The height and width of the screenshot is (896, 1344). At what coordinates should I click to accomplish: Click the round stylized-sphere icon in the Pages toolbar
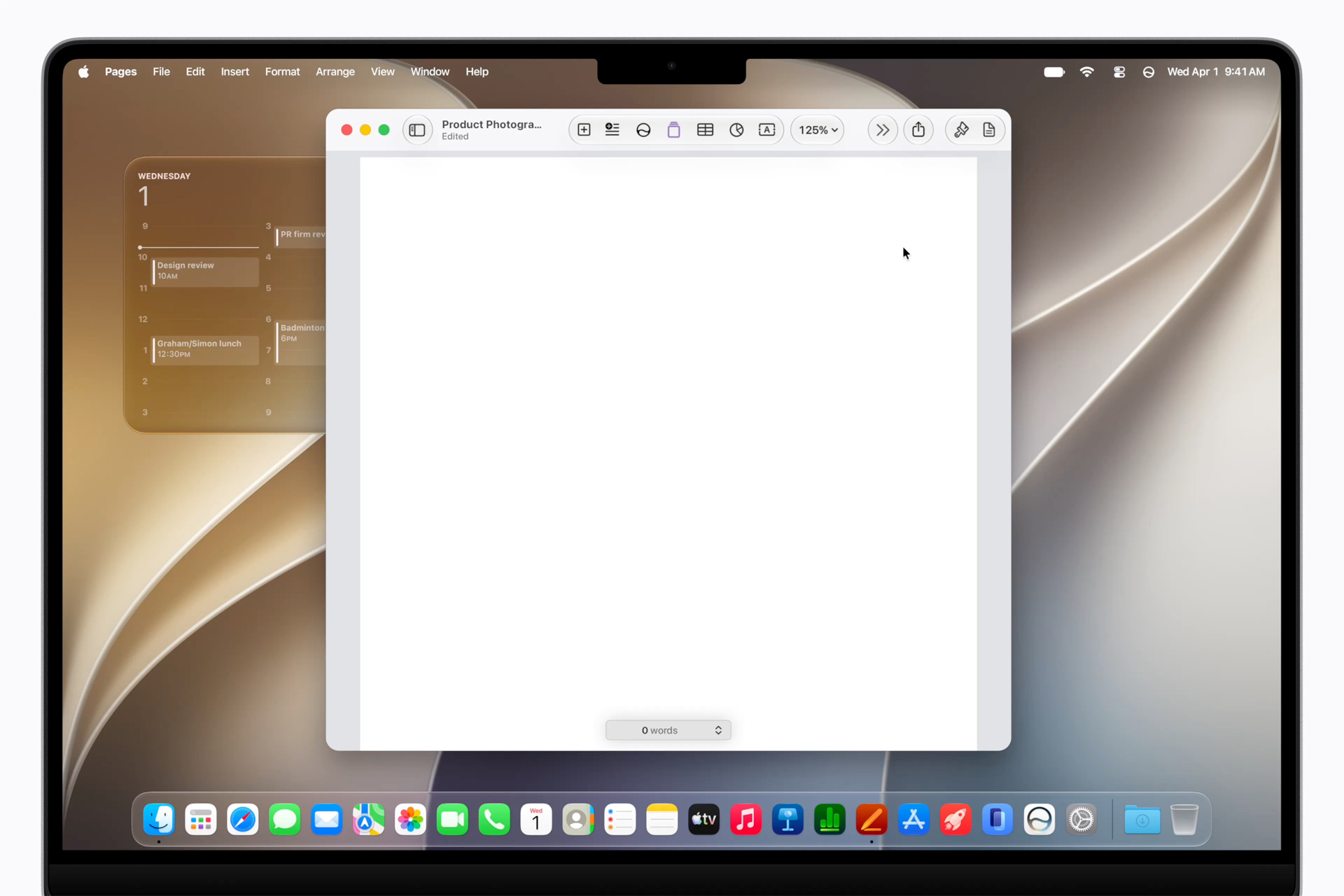(643, 130)
